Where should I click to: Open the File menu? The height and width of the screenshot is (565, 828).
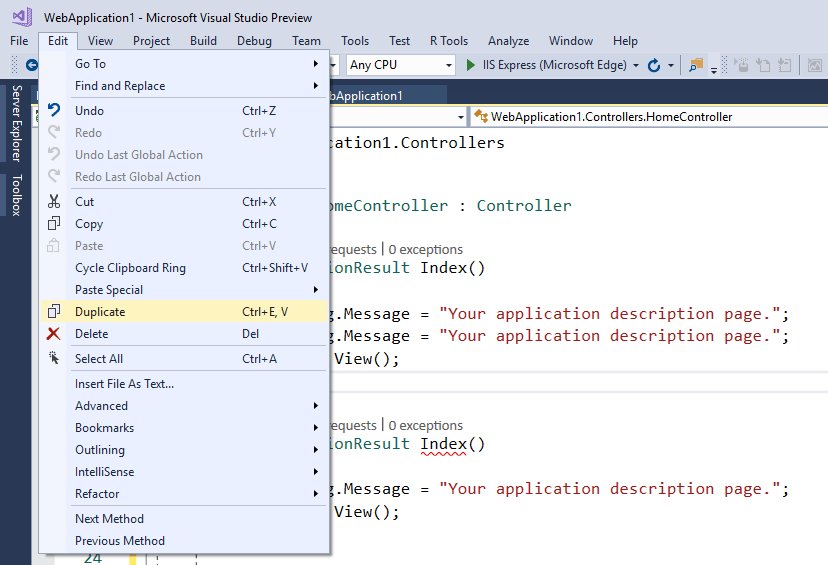[19, 41]
